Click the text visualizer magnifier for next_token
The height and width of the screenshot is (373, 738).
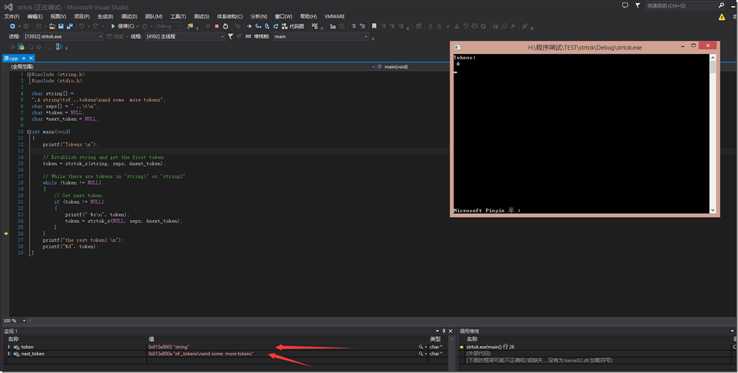[421, 354]
